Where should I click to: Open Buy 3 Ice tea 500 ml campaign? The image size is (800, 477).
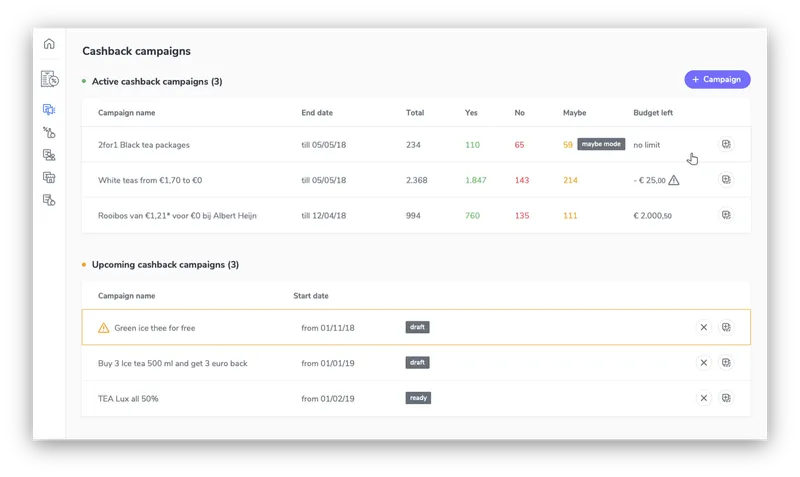[x=172, y=363]
